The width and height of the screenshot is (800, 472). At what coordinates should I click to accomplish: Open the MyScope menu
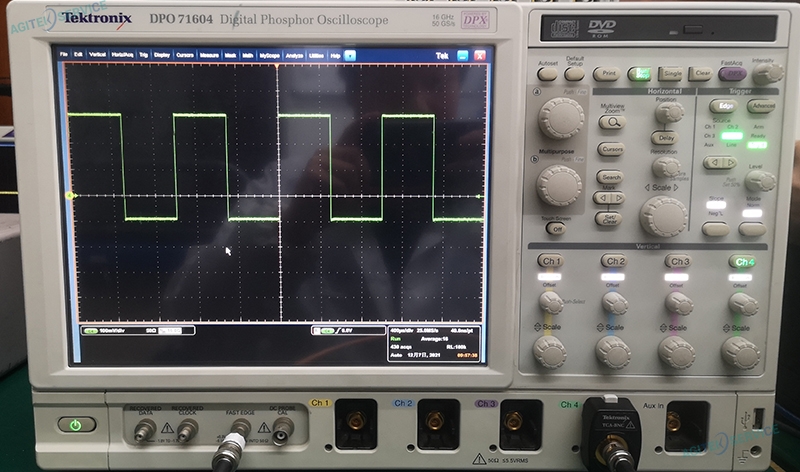coord(270,55)
